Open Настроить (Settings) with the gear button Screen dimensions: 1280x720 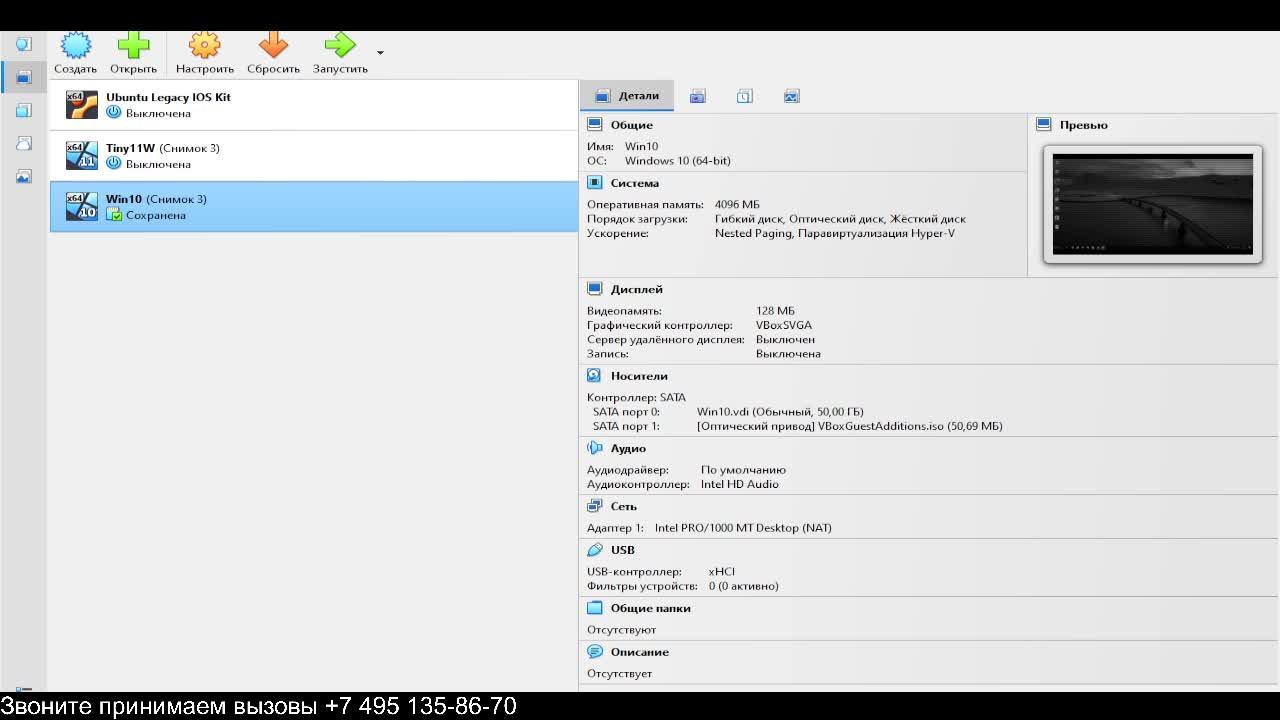point(204,53)
